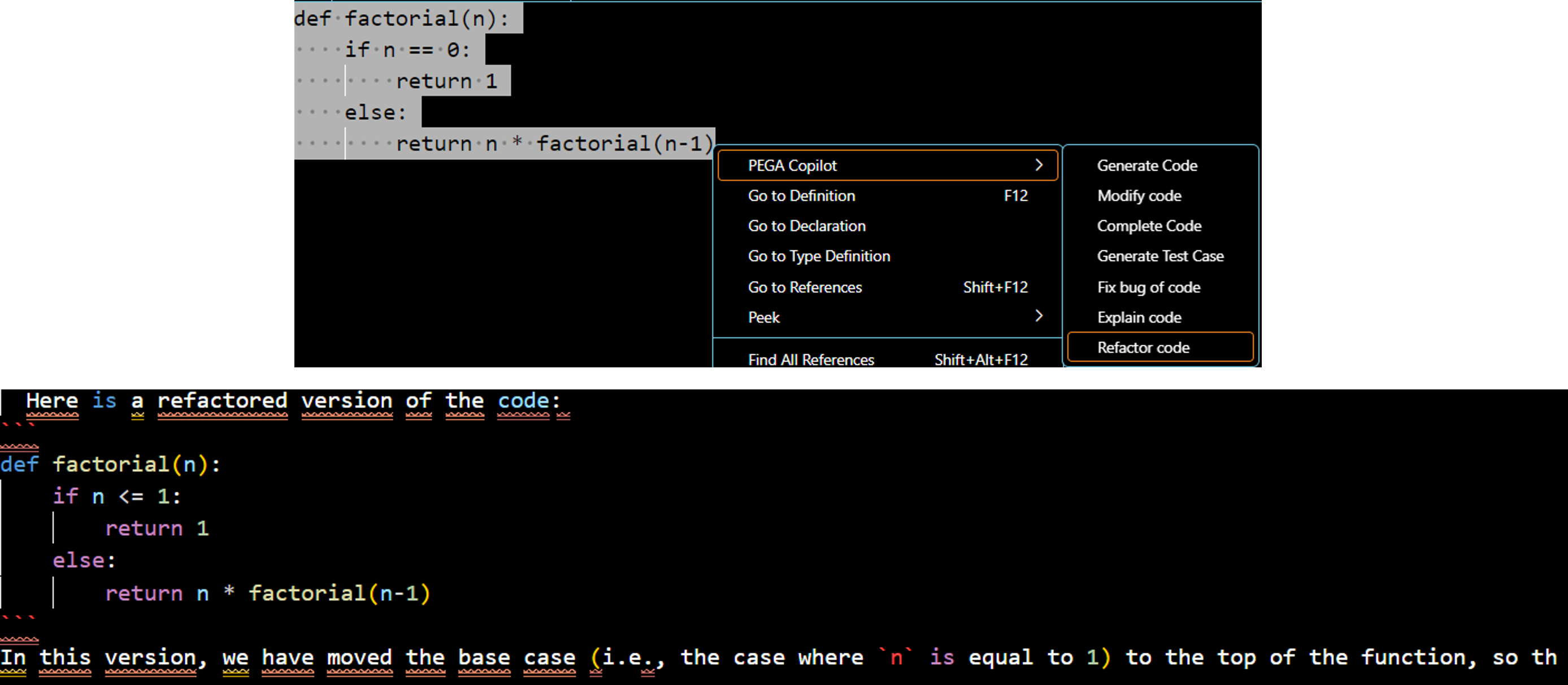
Task: Choose Fix bug of code
Action: 1160,287
